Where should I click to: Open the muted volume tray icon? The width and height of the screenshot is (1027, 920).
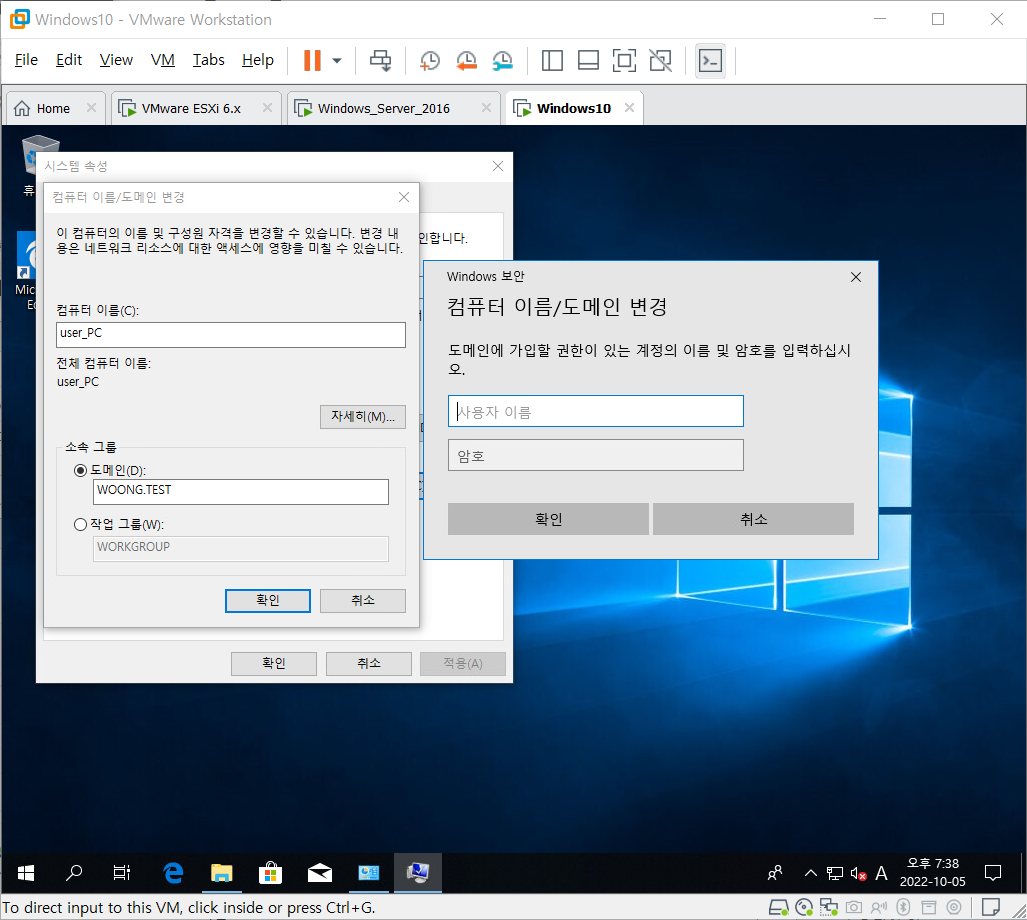(x=858, y=873)
